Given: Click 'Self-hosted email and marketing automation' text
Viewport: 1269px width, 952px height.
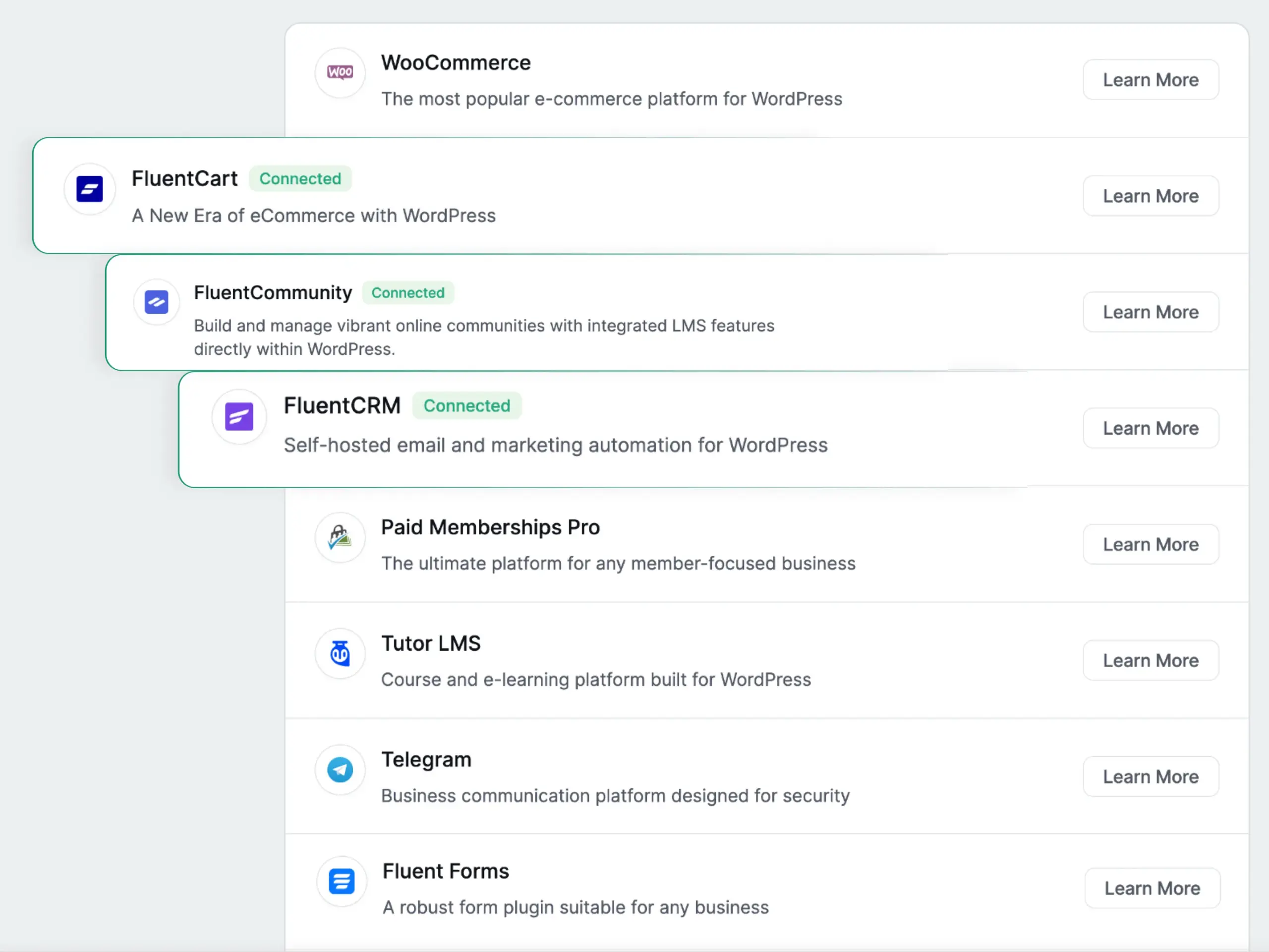Looking at the screenshot, I should (x=556, y=446).
